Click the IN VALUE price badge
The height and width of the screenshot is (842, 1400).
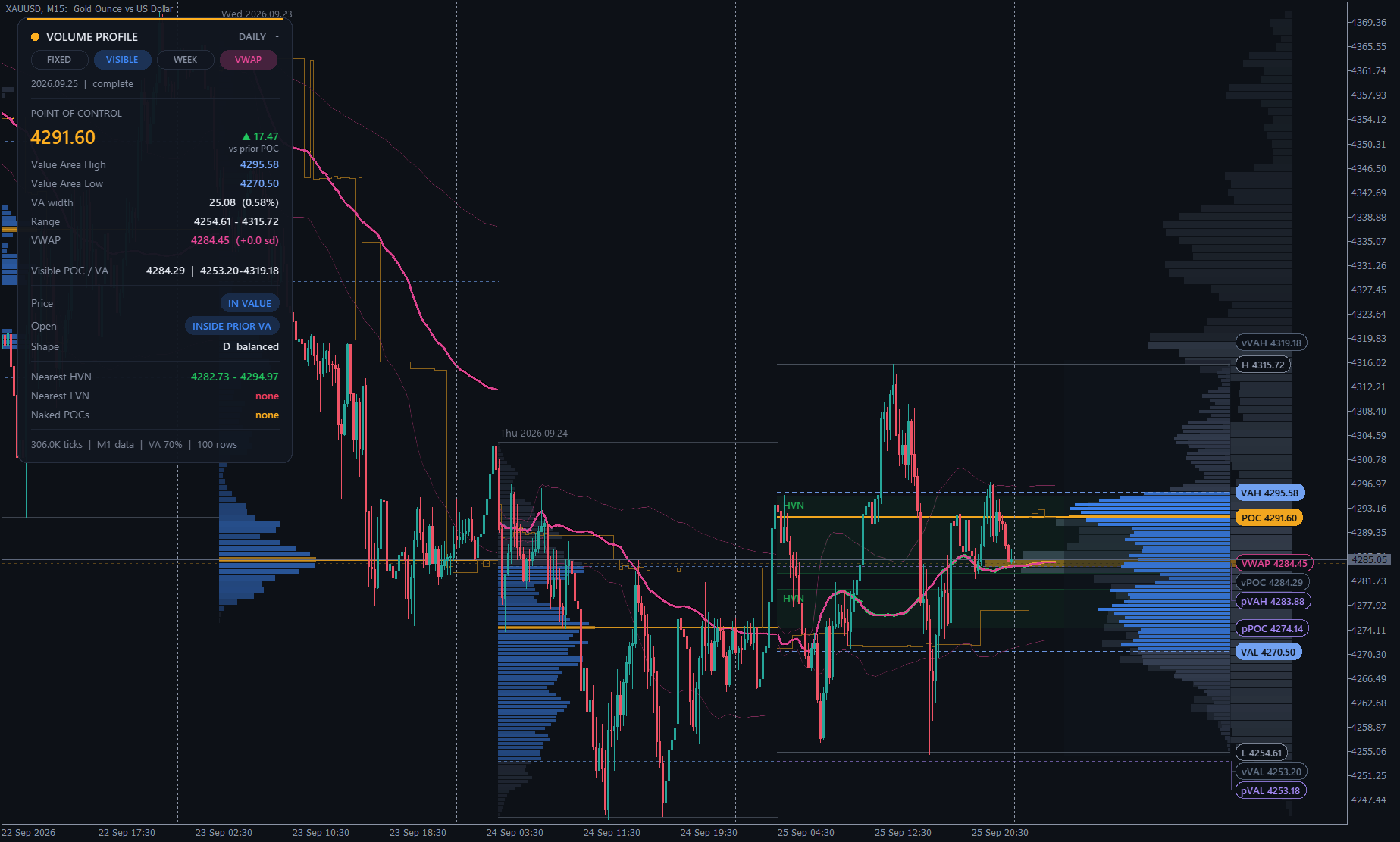pyautogui.click(x=249, y=304)
